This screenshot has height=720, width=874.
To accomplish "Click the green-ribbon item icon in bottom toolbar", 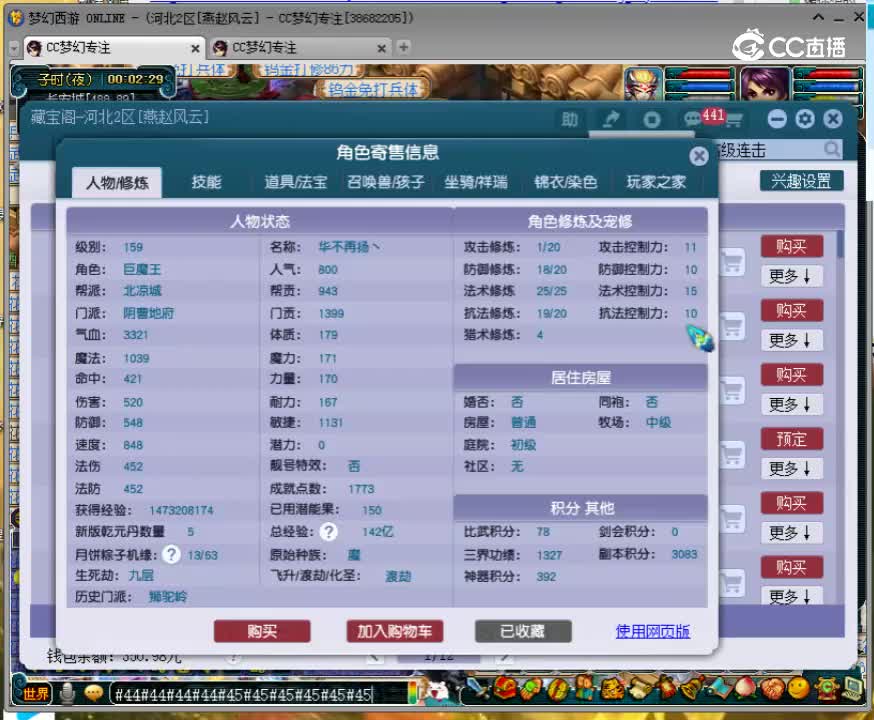I will 531,690.
